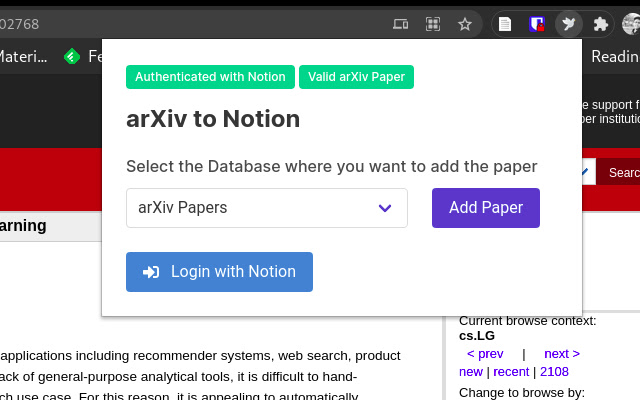640x400 pixels.
Task: Open the grid QR code icon in address bar
Action: (433, 24)
